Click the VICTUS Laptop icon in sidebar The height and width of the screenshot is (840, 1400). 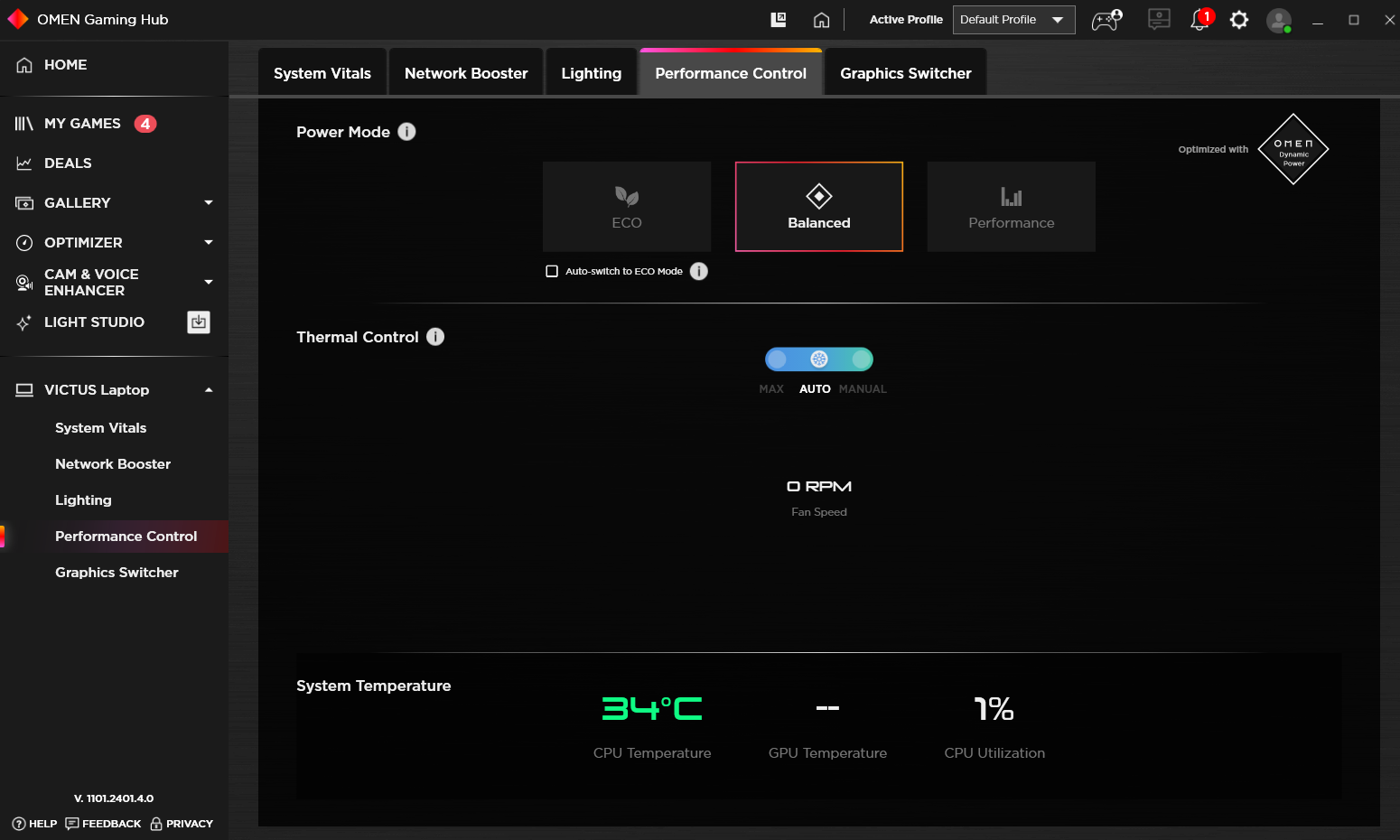point(24,390)
